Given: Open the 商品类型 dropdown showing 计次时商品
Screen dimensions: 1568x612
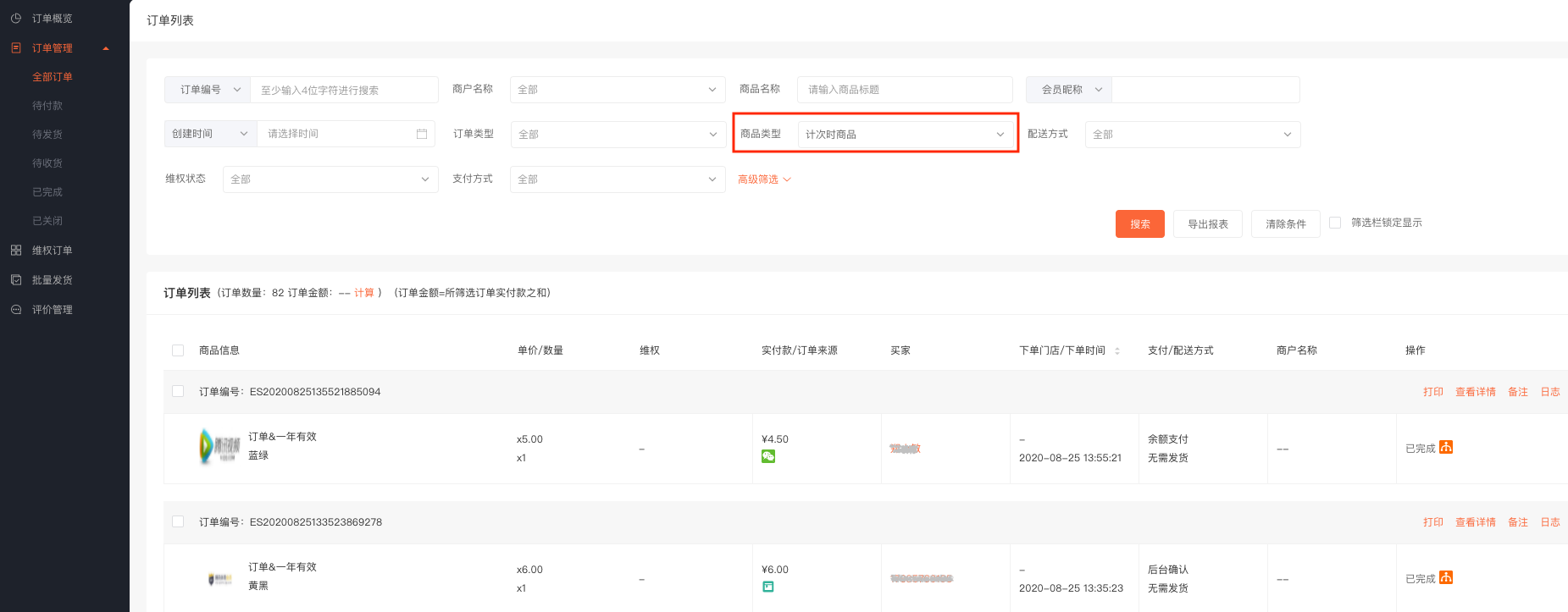Looking at the screenshot, I should 904,135.
